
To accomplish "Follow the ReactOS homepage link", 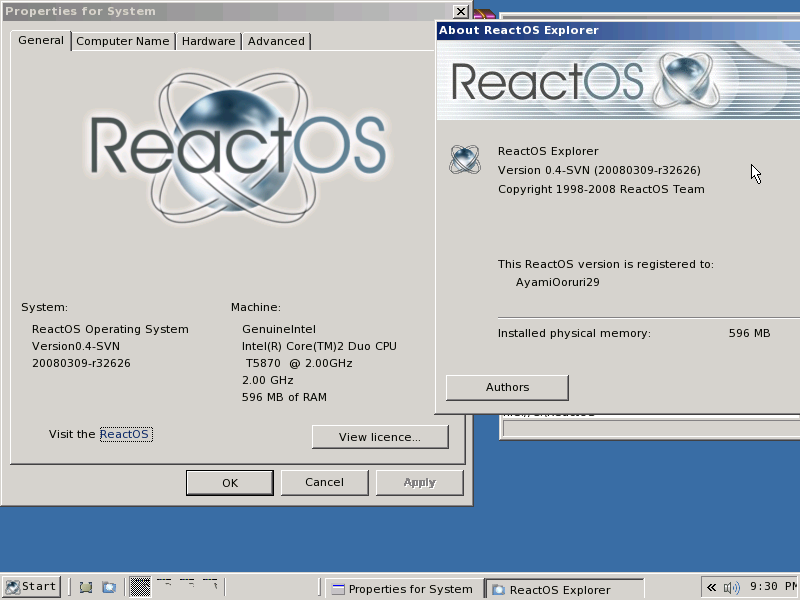I will pyautogui.click(x=126, y=434).
